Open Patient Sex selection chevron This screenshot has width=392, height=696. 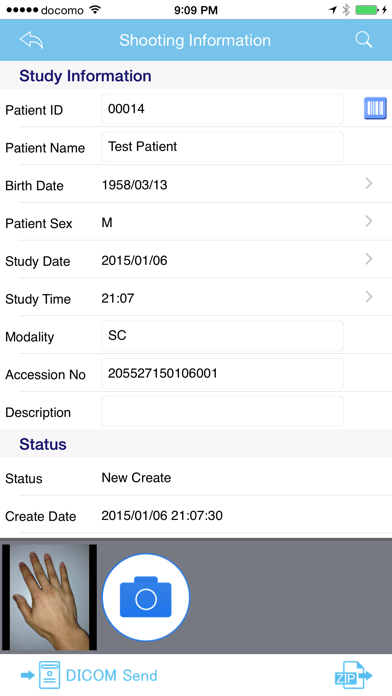368,221
